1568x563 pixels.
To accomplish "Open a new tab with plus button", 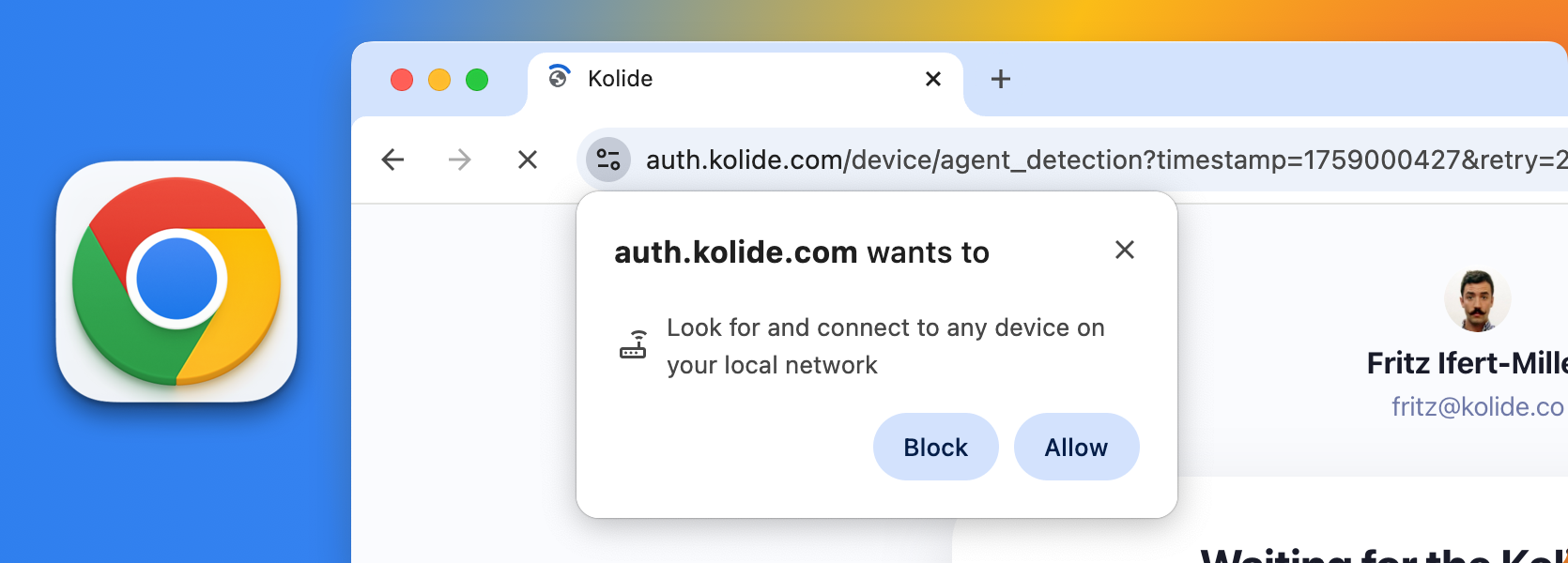I will pos(1001,79).
